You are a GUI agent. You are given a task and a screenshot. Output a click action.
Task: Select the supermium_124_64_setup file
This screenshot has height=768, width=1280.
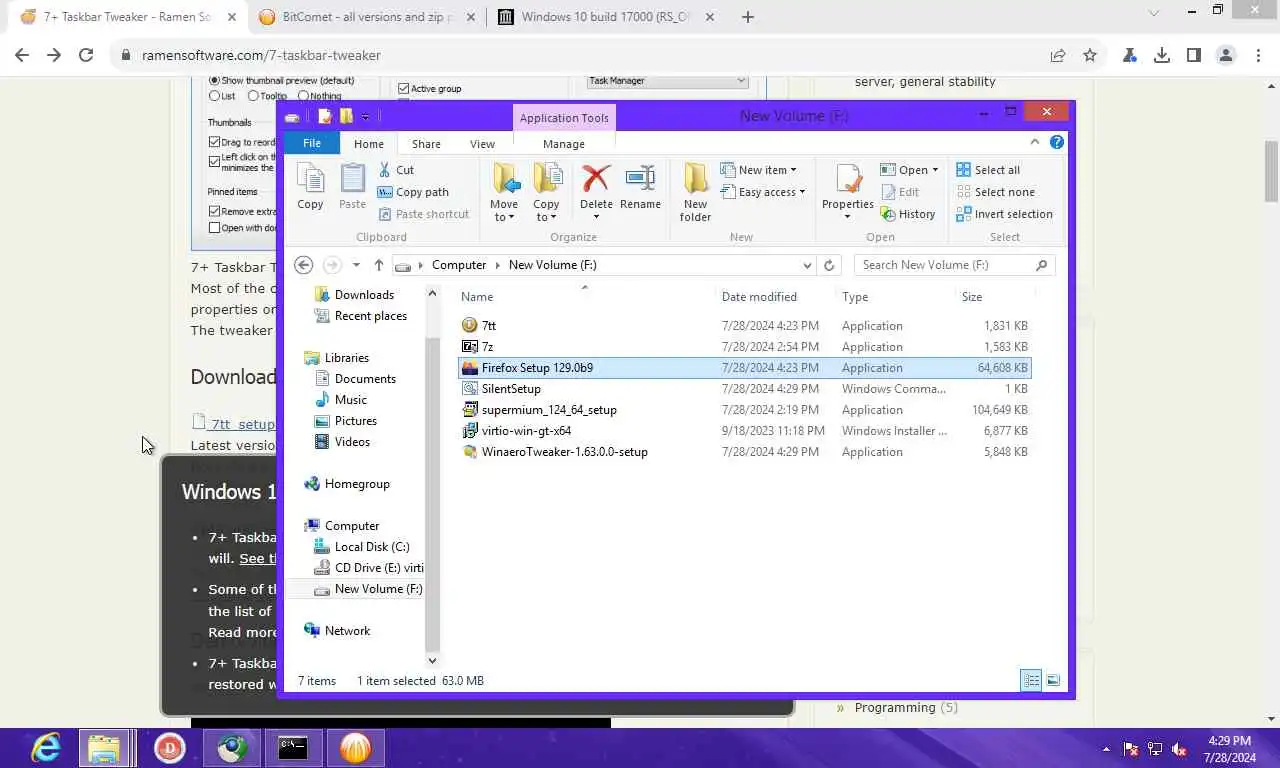coord(744,409)
